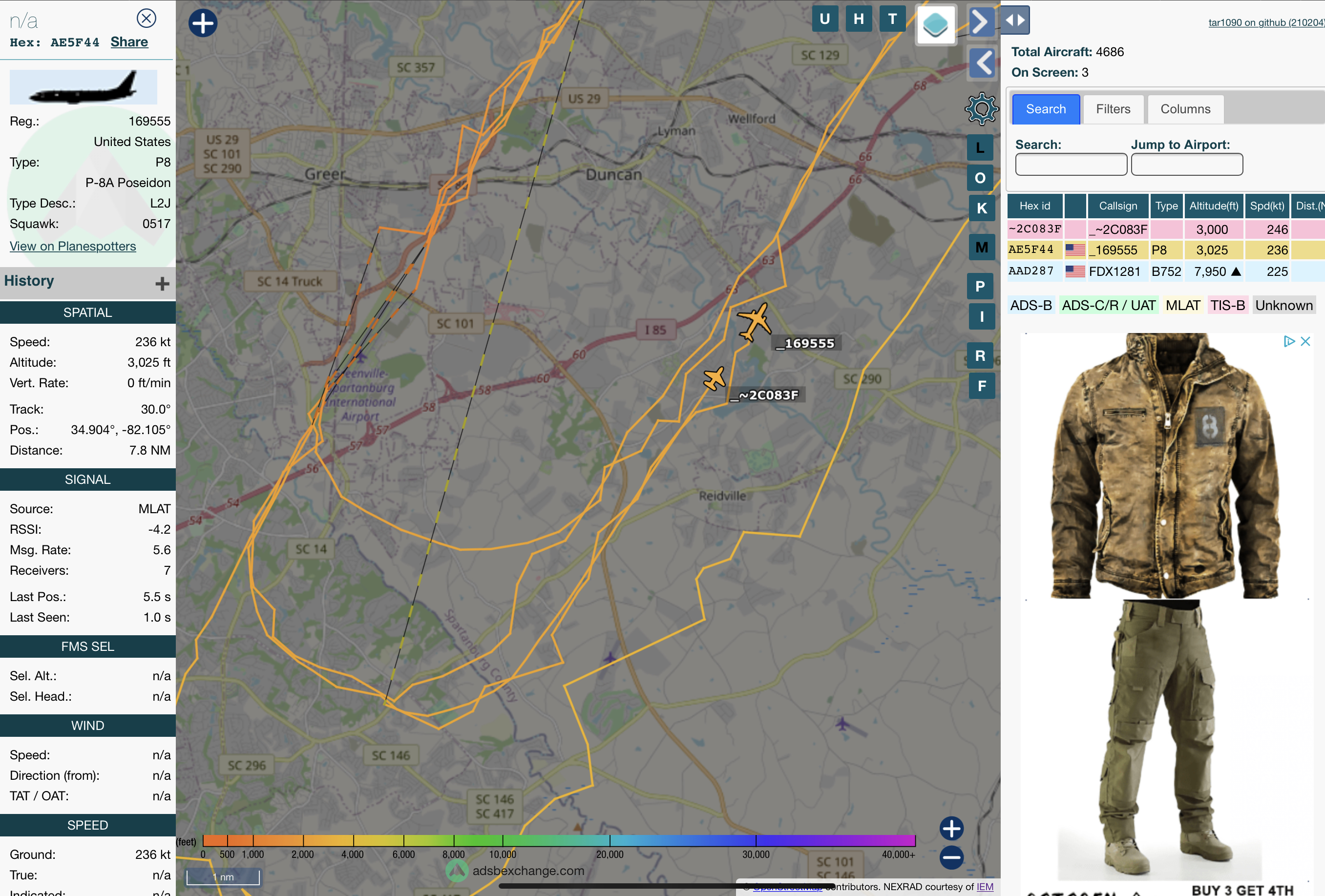This screenshot has width=1325, height=896.
Task: Select table row AAD287 FDX1281
Action: click(x=1166, y=271)
